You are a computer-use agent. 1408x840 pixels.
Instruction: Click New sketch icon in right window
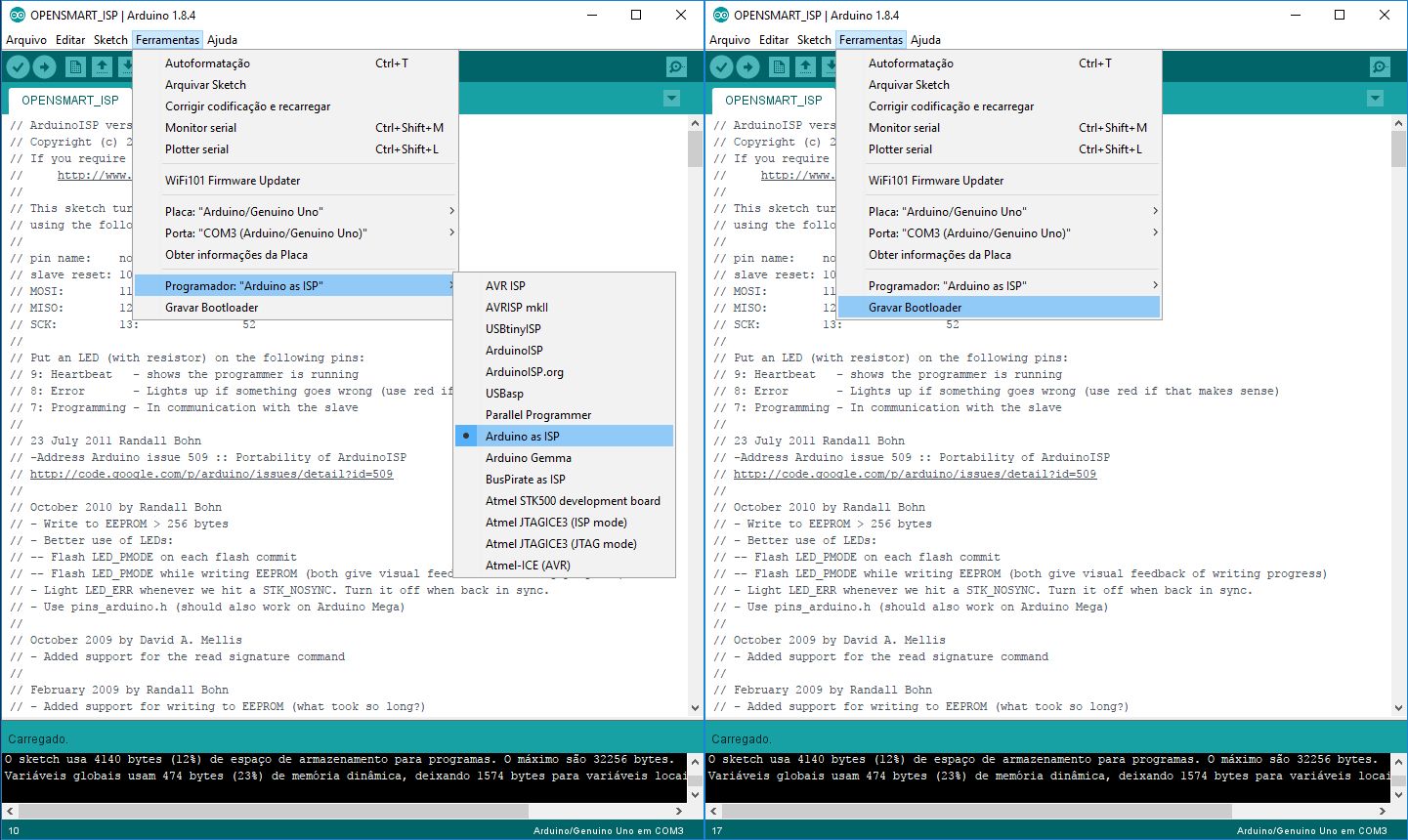[779, 66]
